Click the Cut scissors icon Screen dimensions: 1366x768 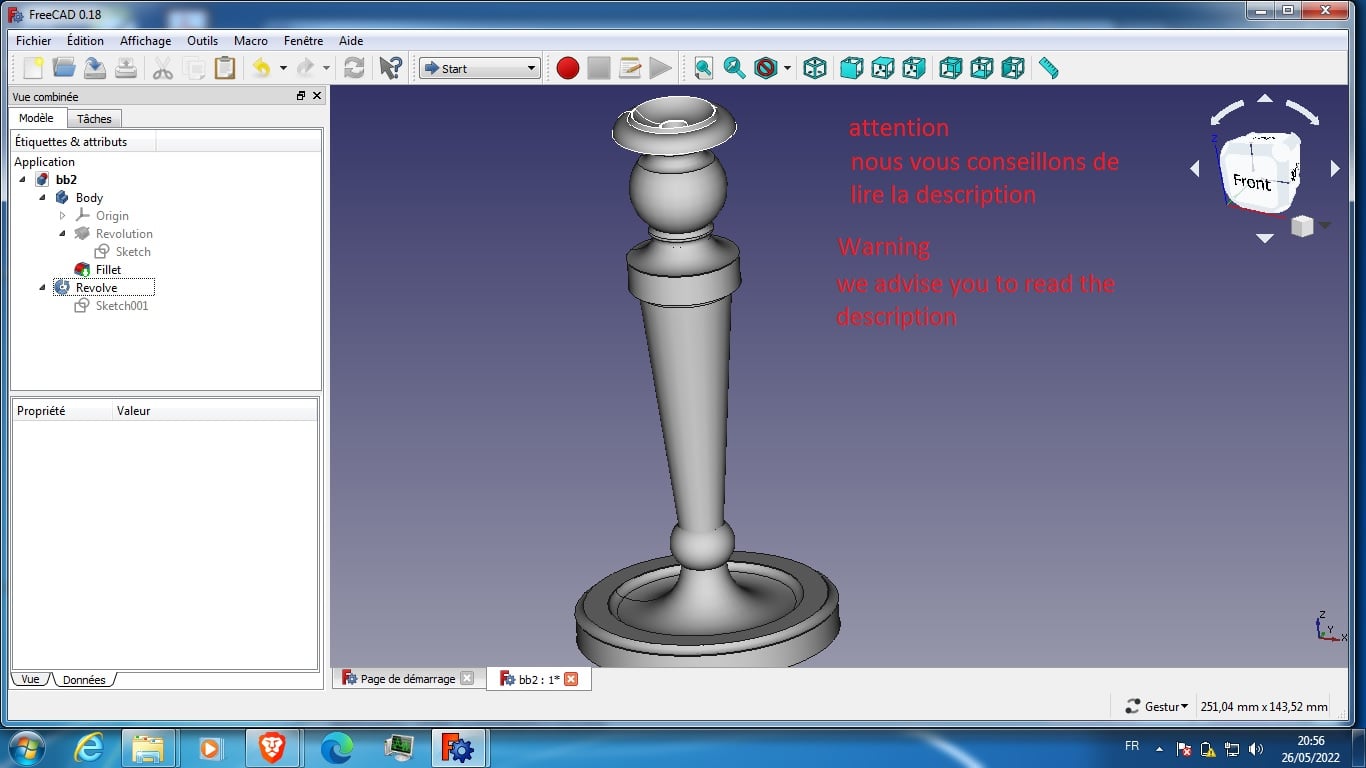click(163, 68)
